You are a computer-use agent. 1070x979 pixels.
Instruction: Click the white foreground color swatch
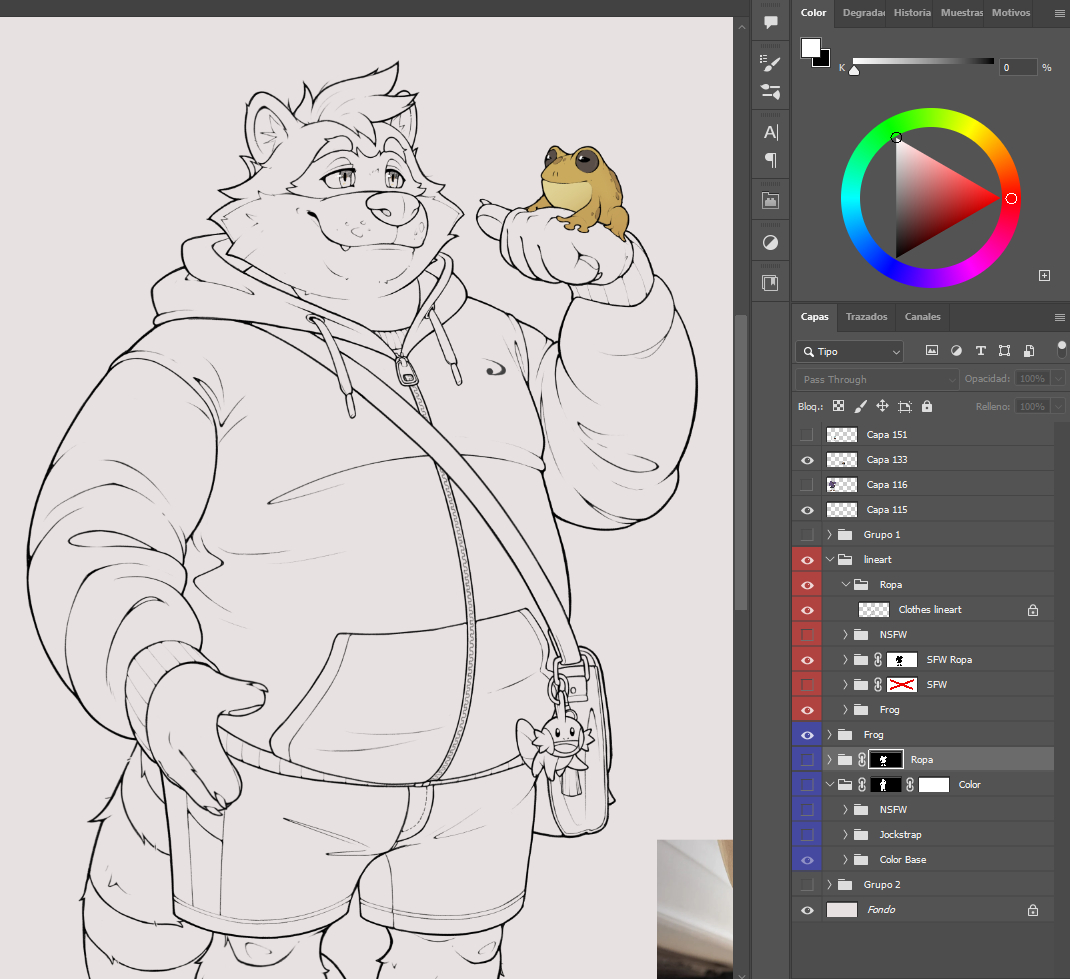(x=810, y=48)
